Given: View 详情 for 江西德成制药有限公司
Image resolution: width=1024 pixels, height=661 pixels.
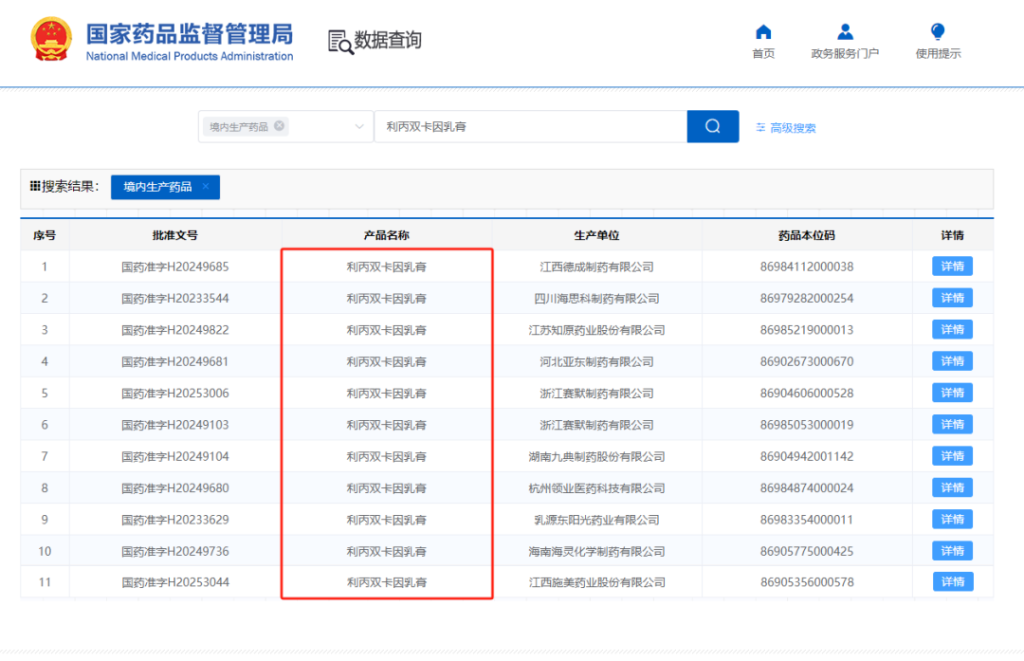Looking at the screenshot, I should [x=952, y=266].
